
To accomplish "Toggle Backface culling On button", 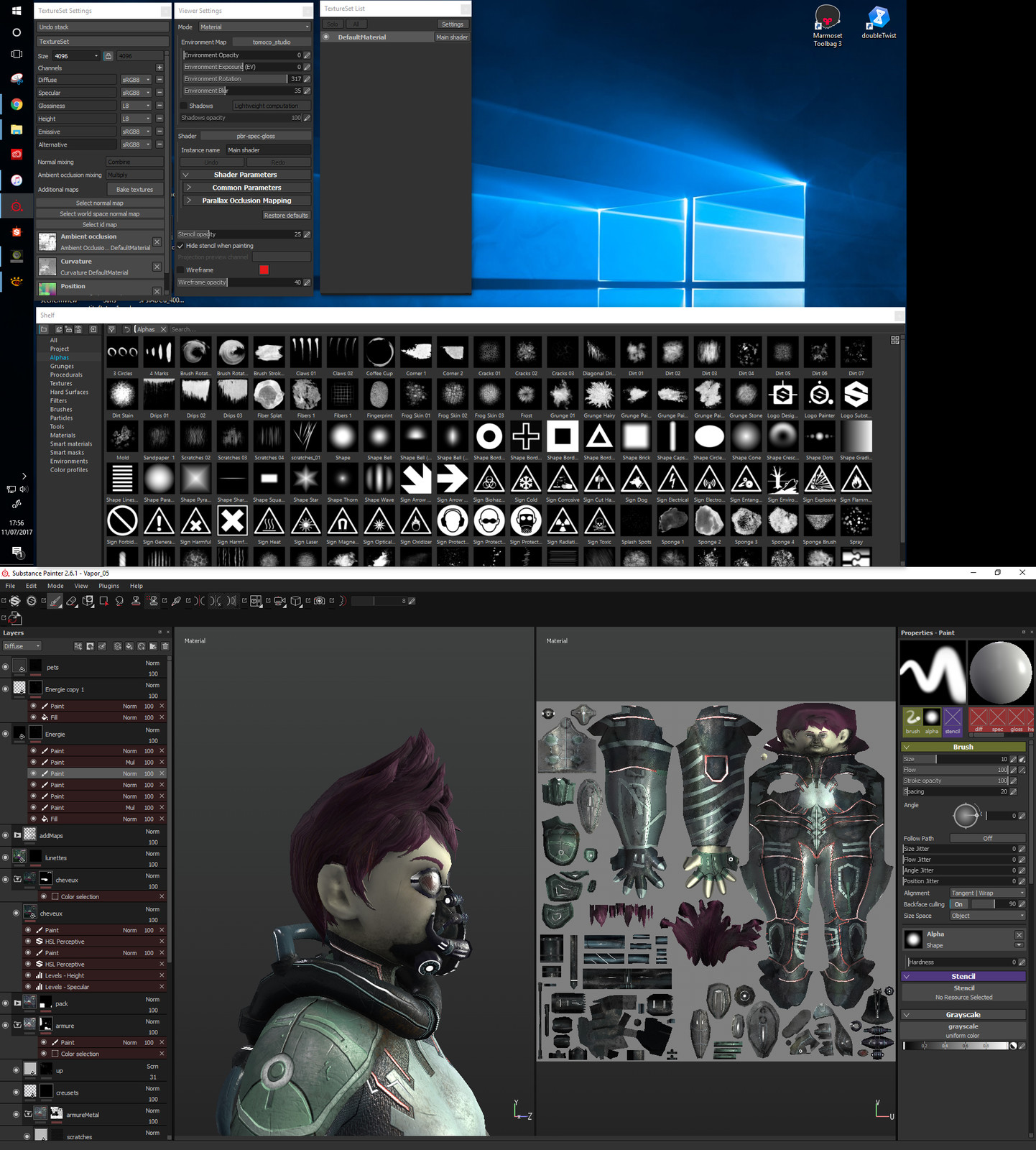I will (x=958, y=904).
